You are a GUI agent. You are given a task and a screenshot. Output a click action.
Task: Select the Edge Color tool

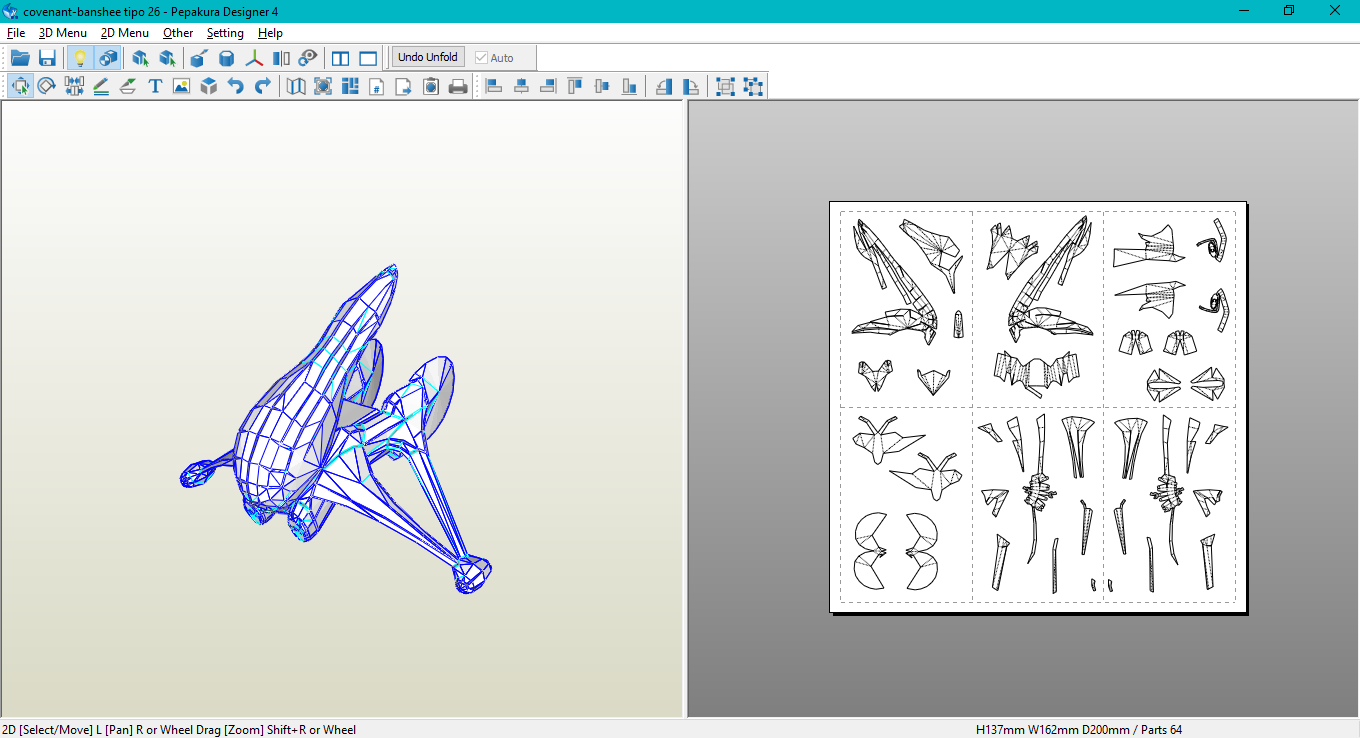pyautogui.click(x=128, y=86)
